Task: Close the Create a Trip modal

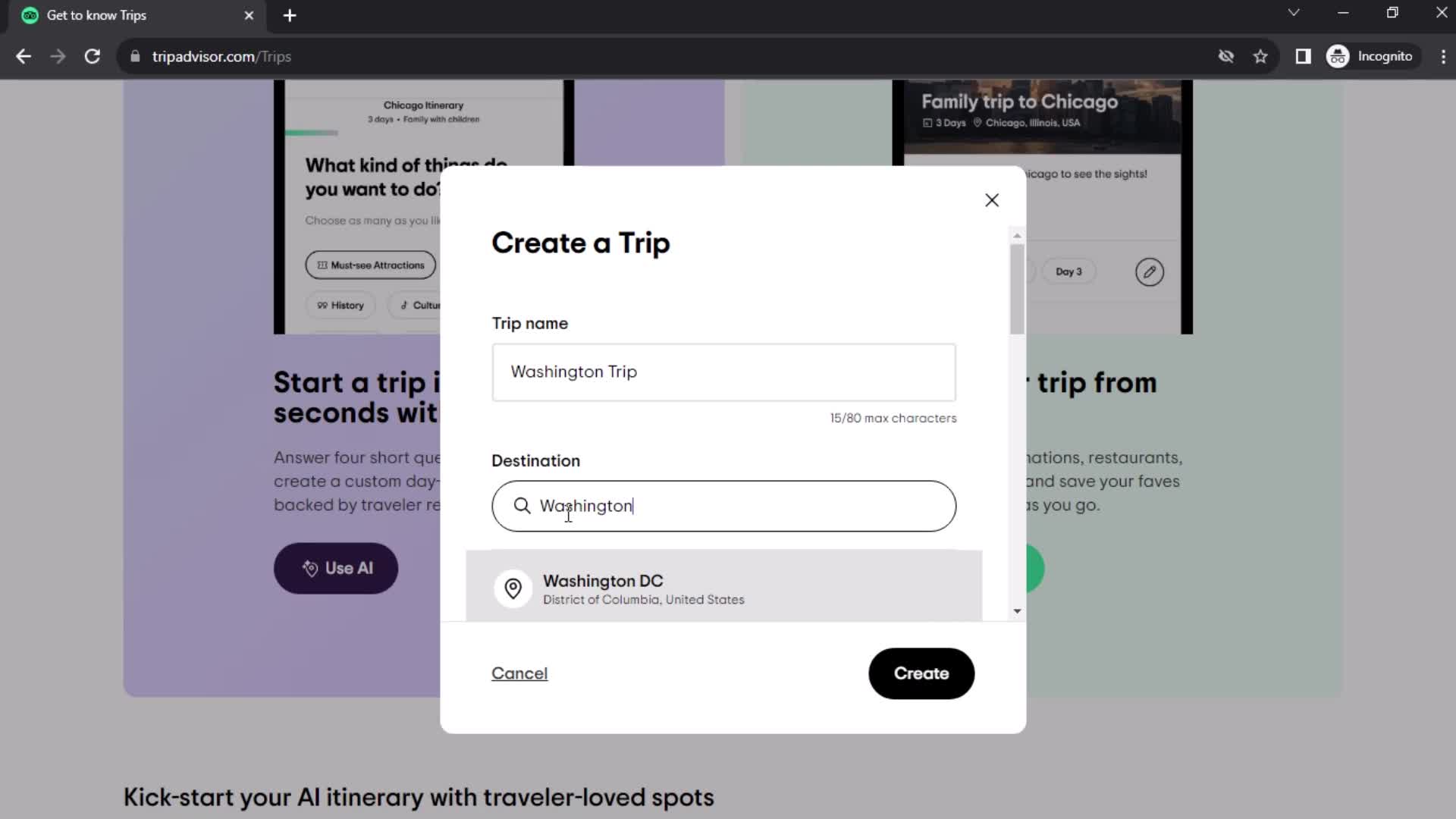Action: point(992,200)
